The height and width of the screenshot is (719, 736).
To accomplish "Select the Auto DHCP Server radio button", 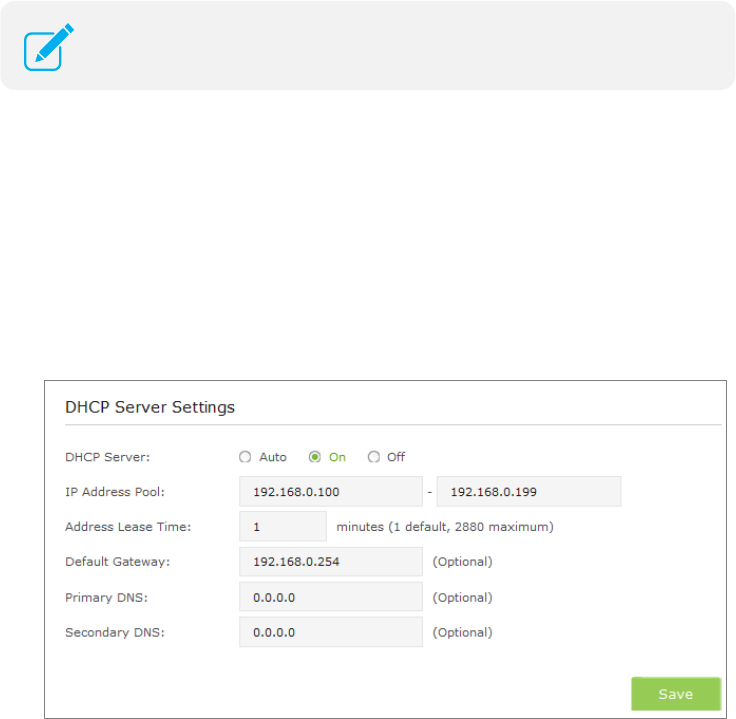I will click(245, 457).
